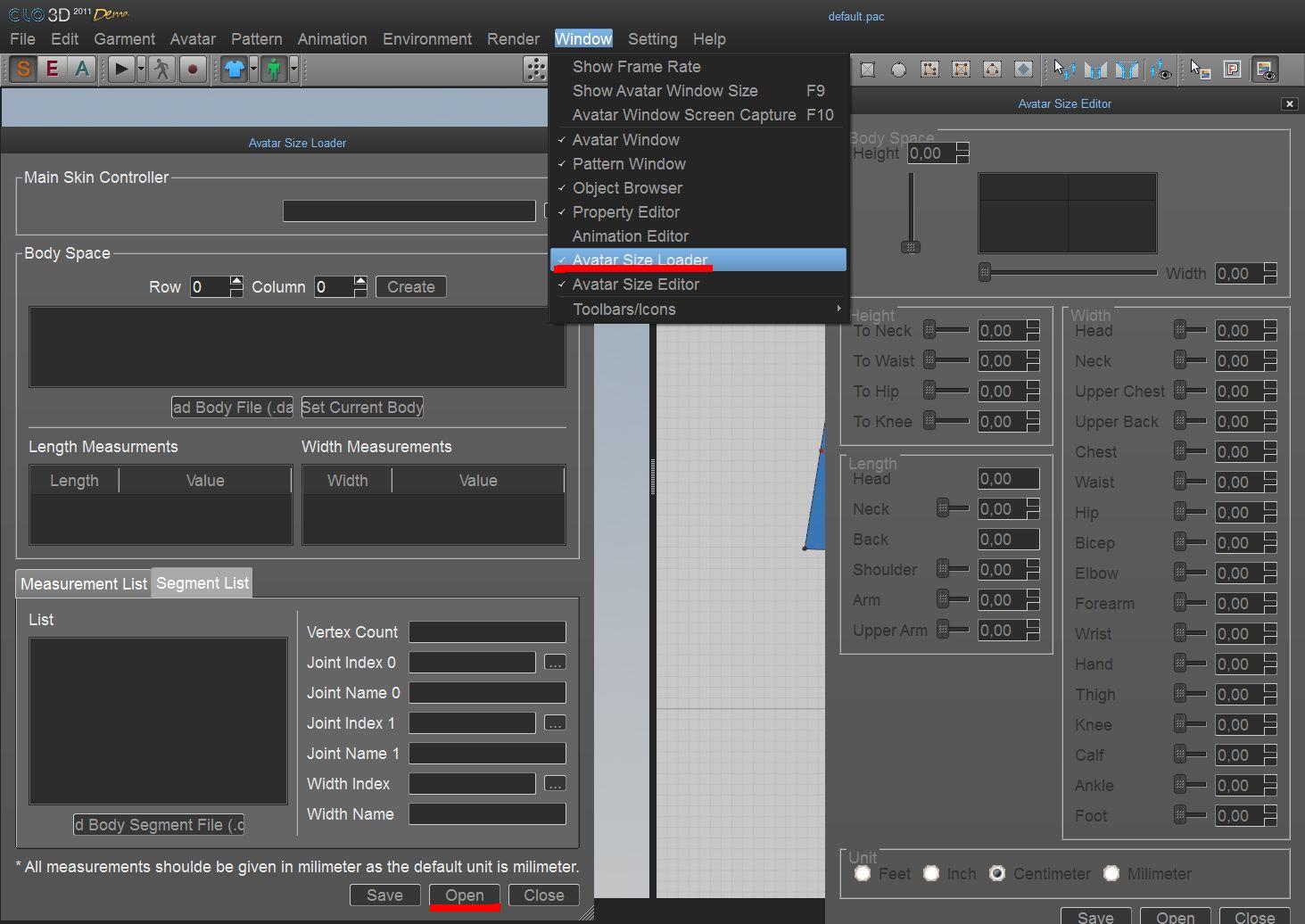Click the red E mode icon

pos(53,69)
